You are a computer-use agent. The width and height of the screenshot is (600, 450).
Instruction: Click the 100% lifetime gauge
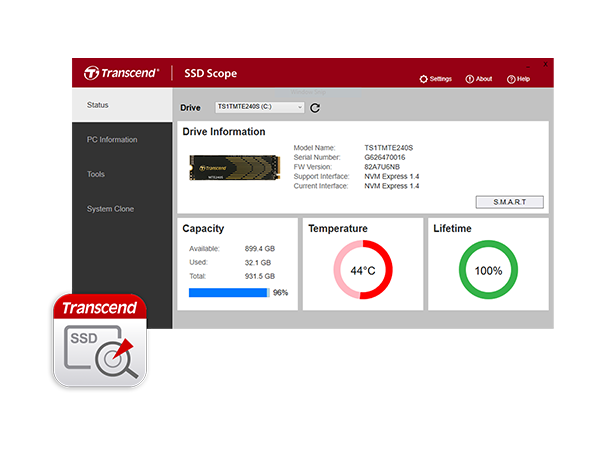point(488,270)
